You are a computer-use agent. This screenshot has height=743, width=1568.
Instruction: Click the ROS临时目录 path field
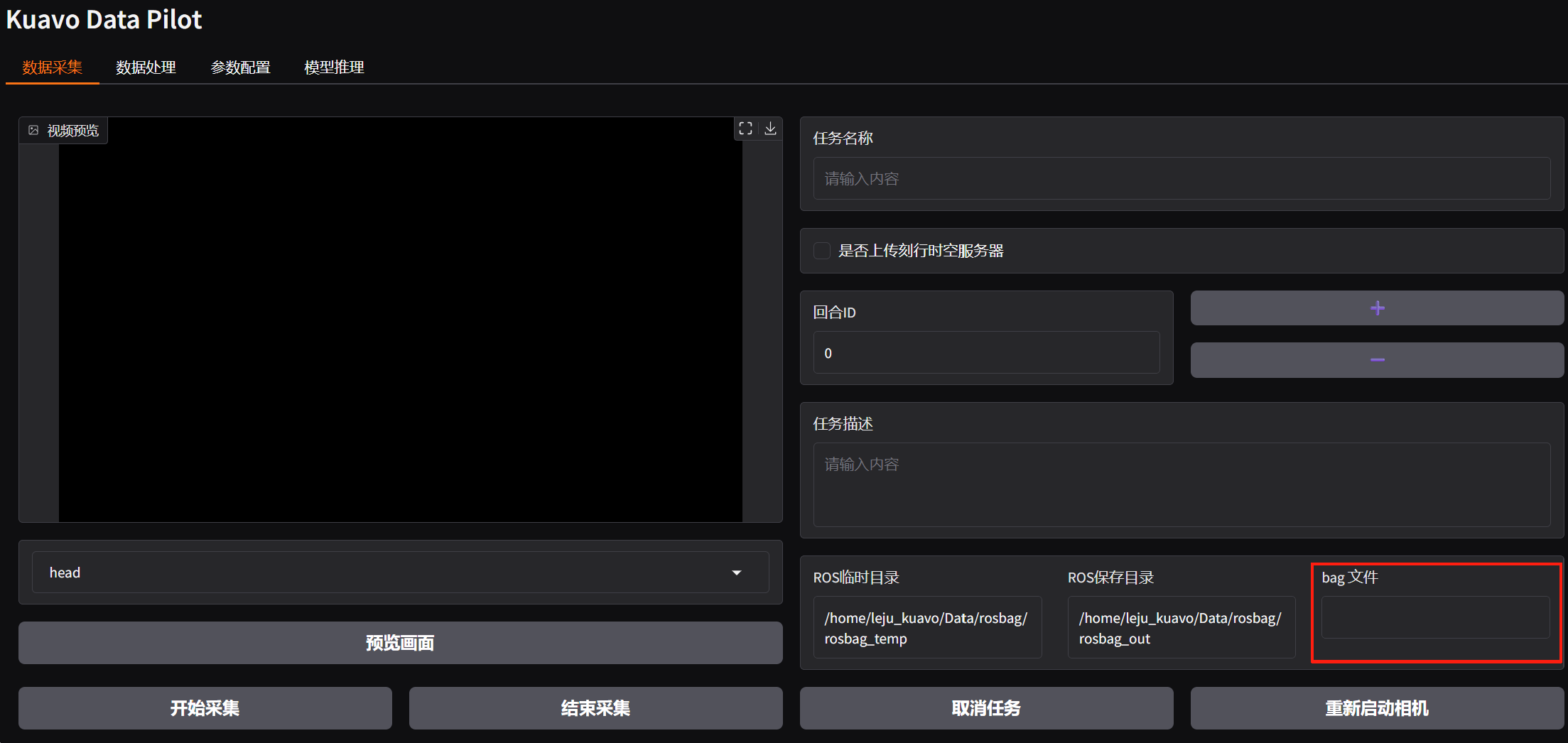point(927,628)
